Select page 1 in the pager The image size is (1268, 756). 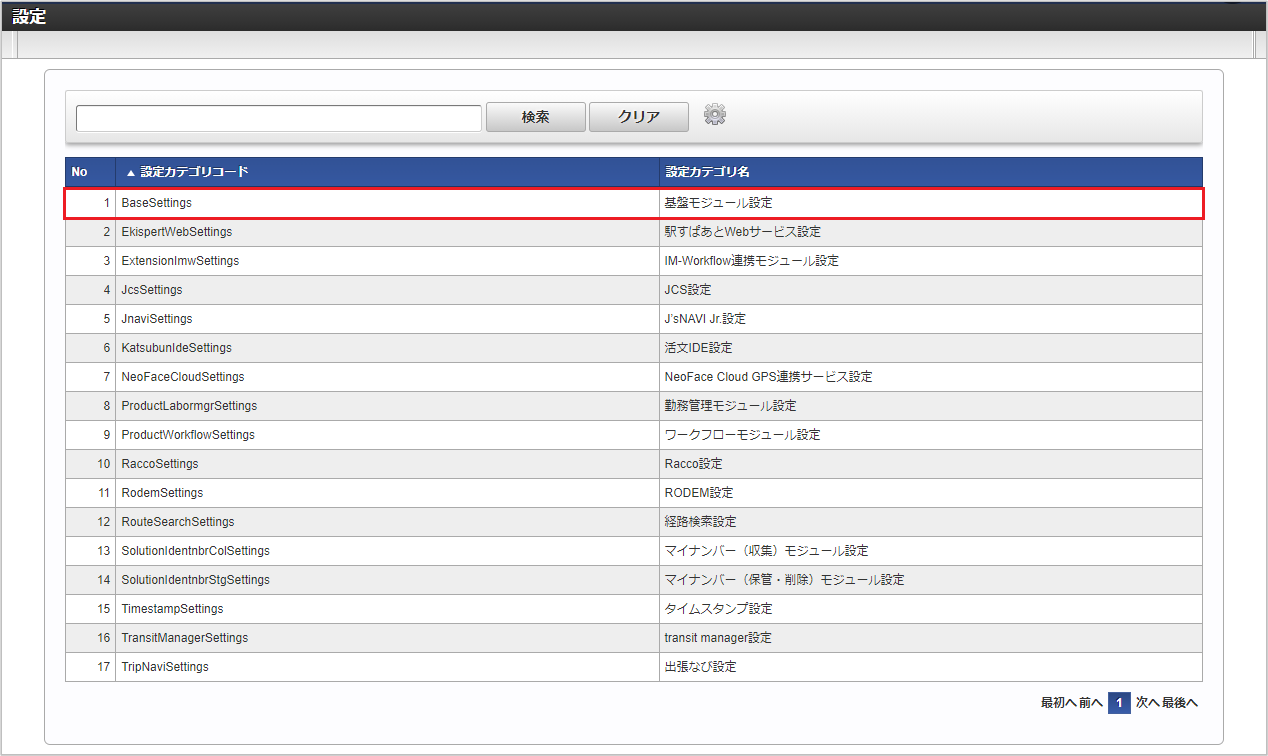pos(1119,703)
